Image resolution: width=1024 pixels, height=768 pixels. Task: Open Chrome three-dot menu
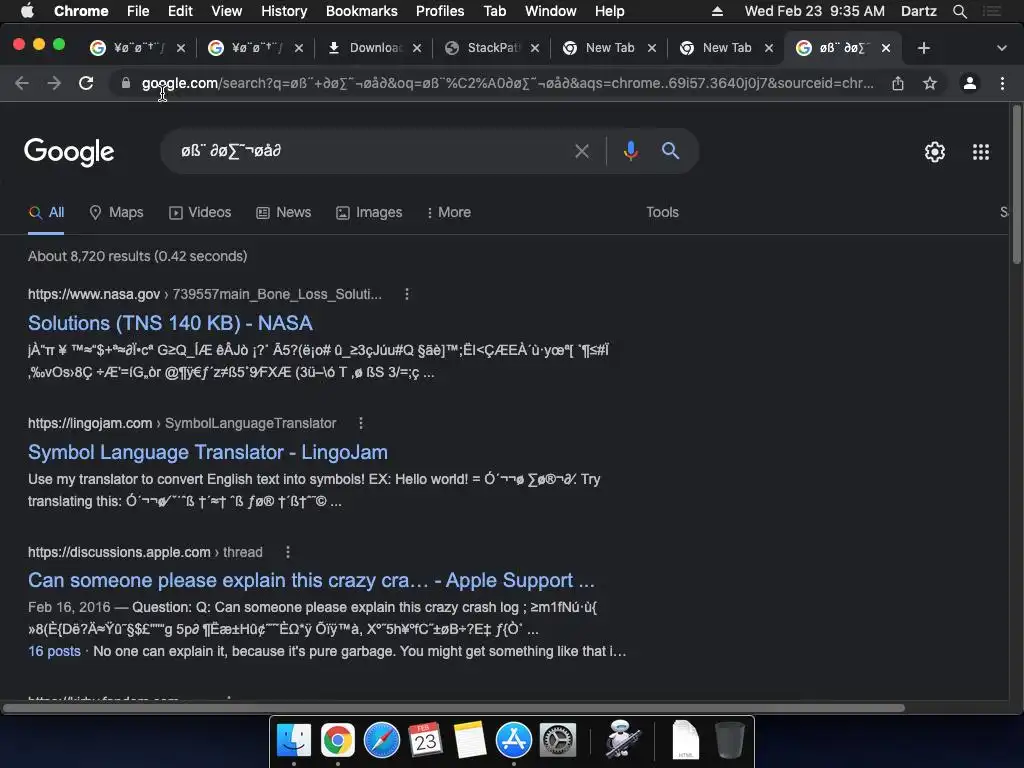[x=1002, y=84]
